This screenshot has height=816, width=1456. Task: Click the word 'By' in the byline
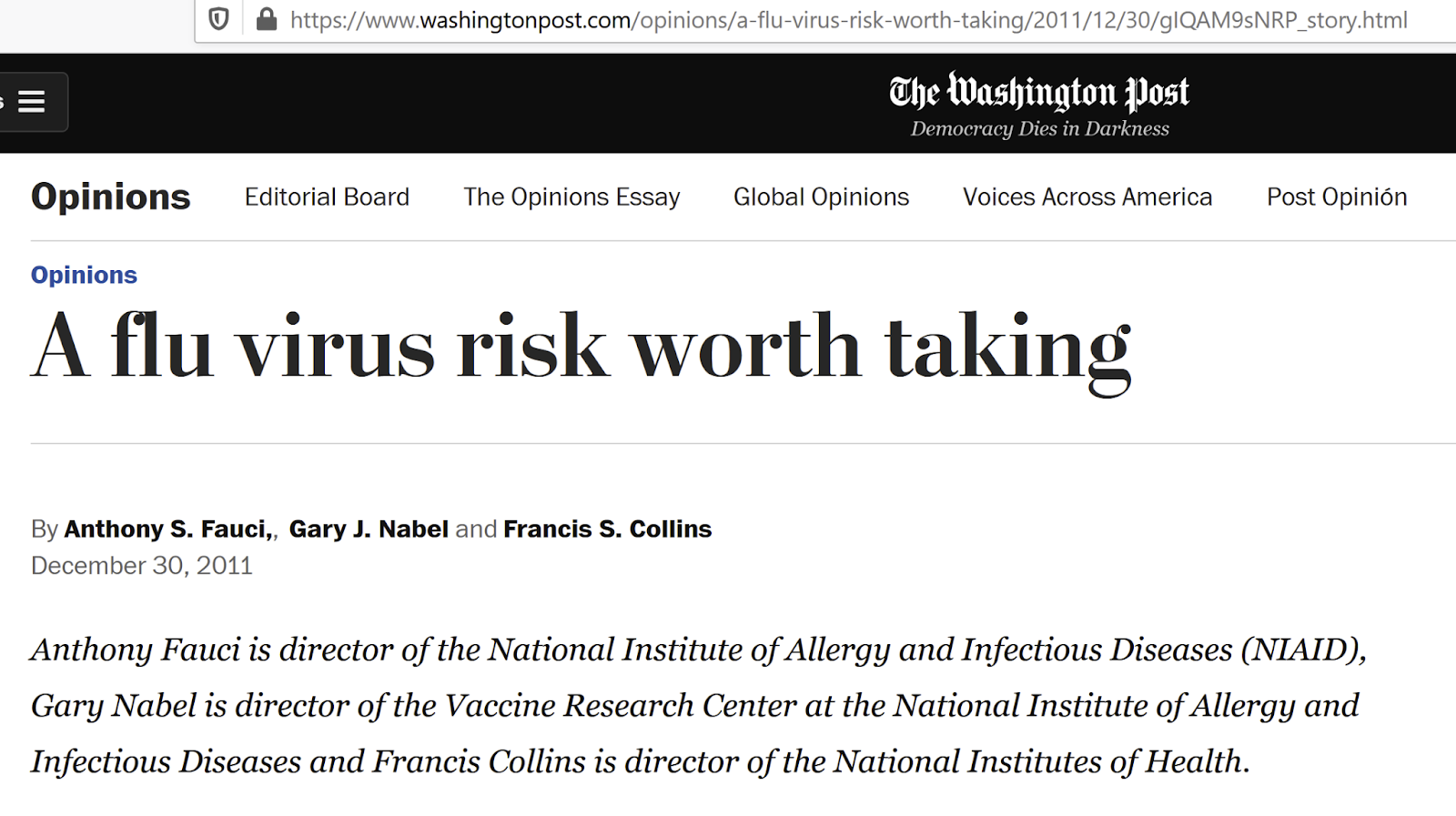pyautogui.click(x=44, y=529)
